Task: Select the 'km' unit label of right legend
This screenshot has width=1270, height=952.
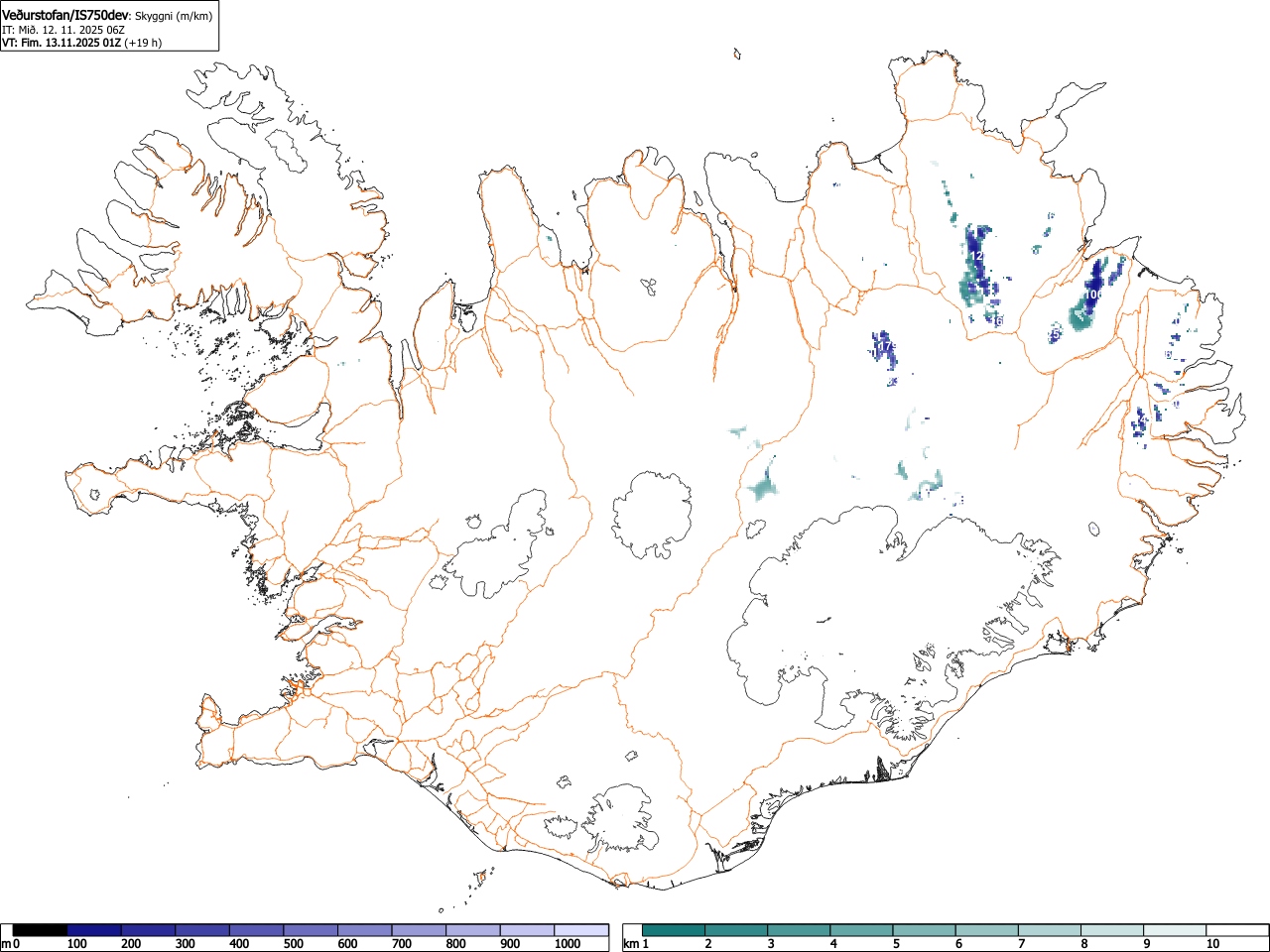Action: click(x=630, y=944)
